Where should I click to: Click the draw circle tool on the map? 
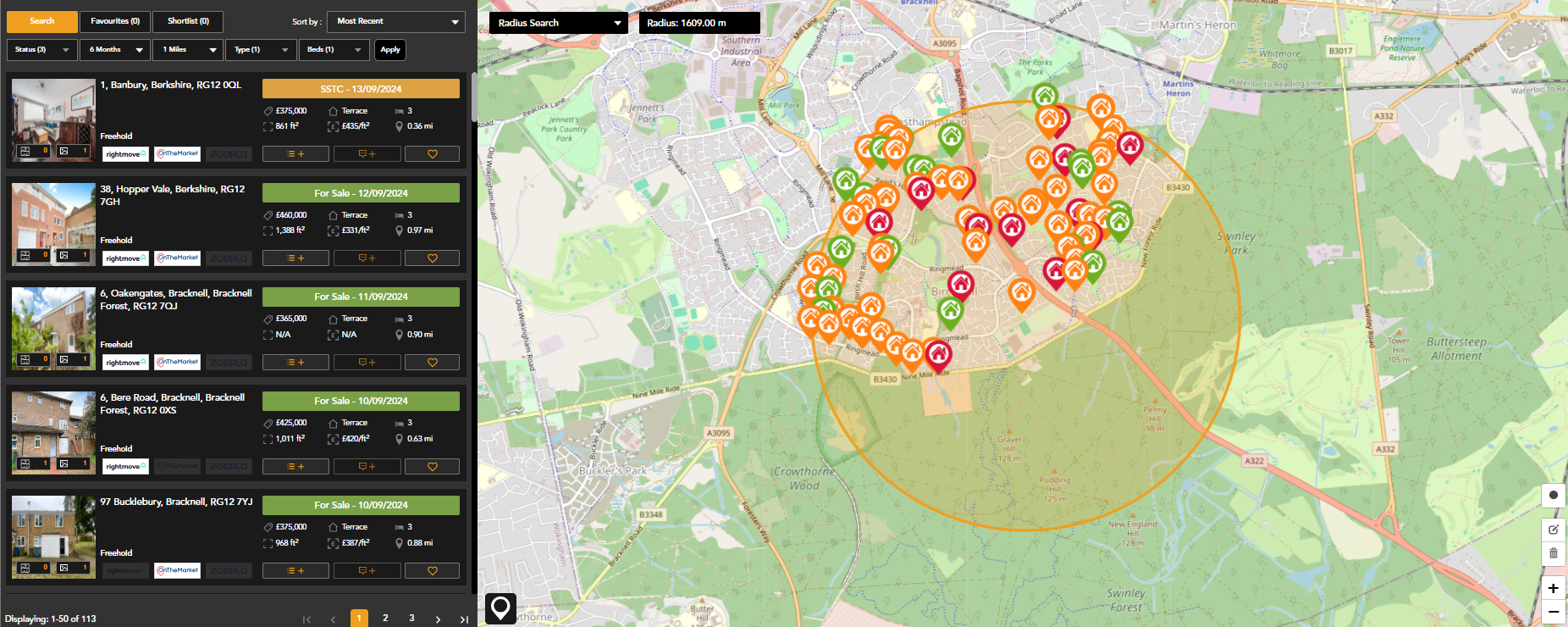tap(1553, 495)
